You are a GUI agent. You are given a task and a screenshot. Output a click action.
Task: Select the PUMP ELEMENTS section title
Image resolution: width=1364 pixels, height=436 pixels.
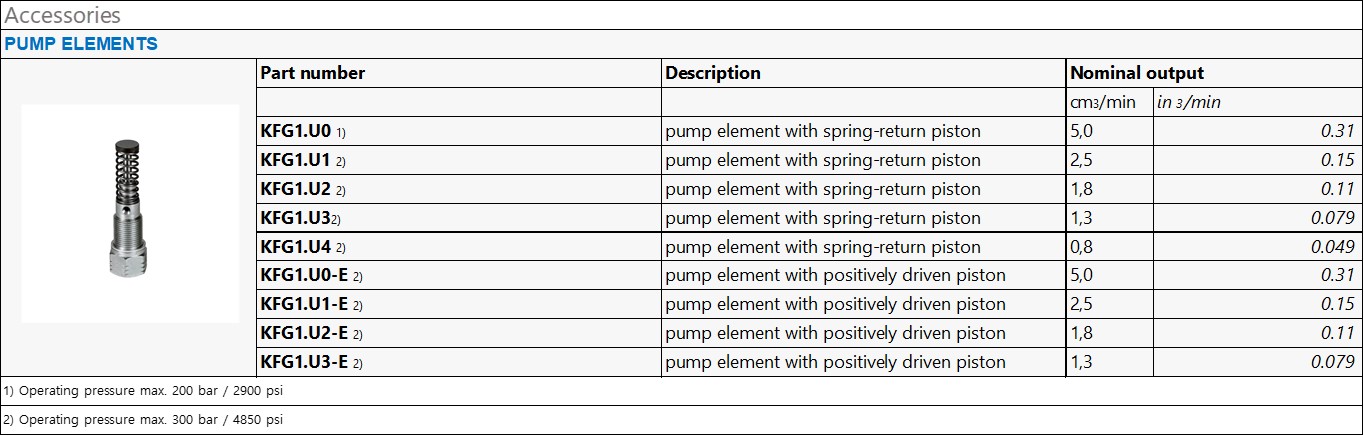point(81,44)
